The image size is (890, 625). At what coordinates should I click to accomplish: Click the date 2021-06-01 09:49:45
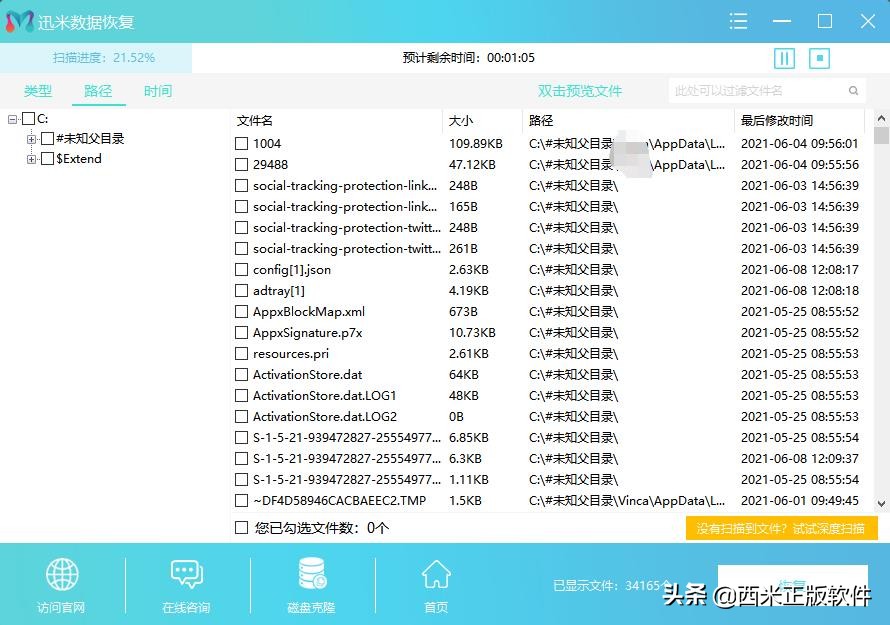pos(800,501)
